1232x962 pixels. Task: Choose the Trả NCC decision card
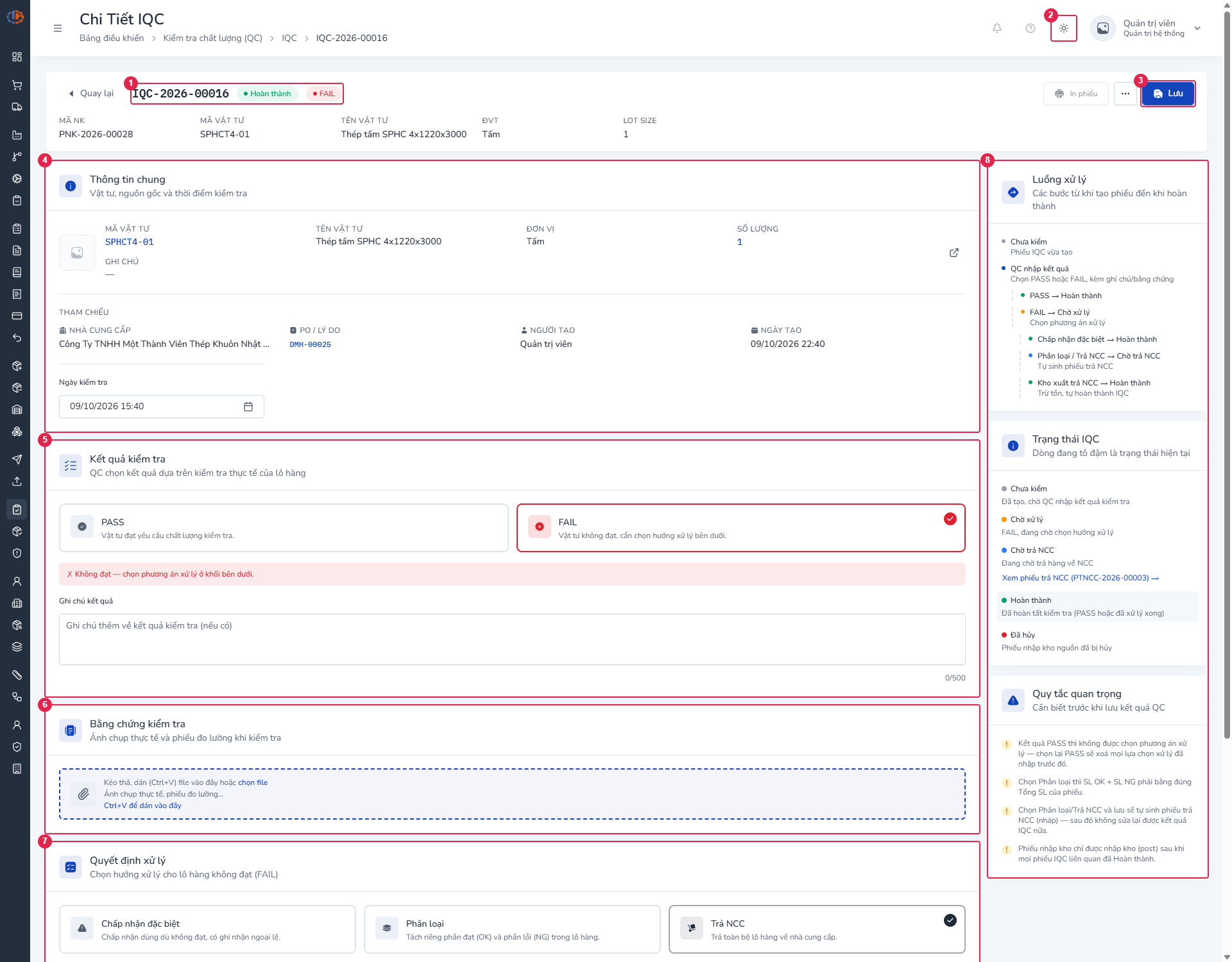(817, 929)
